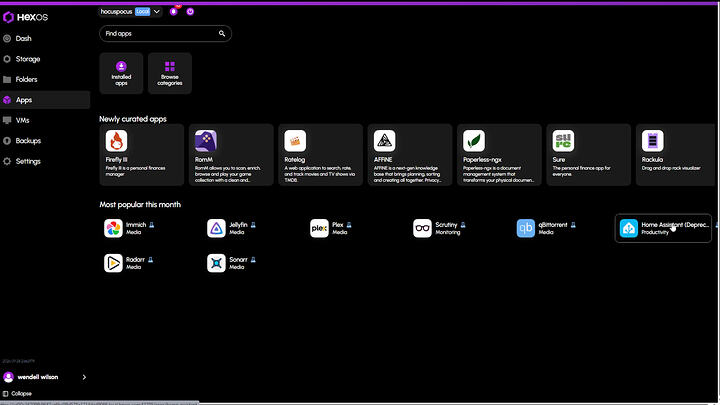
Task: Click the Scrutiny app name
Action: coord(446,225)
